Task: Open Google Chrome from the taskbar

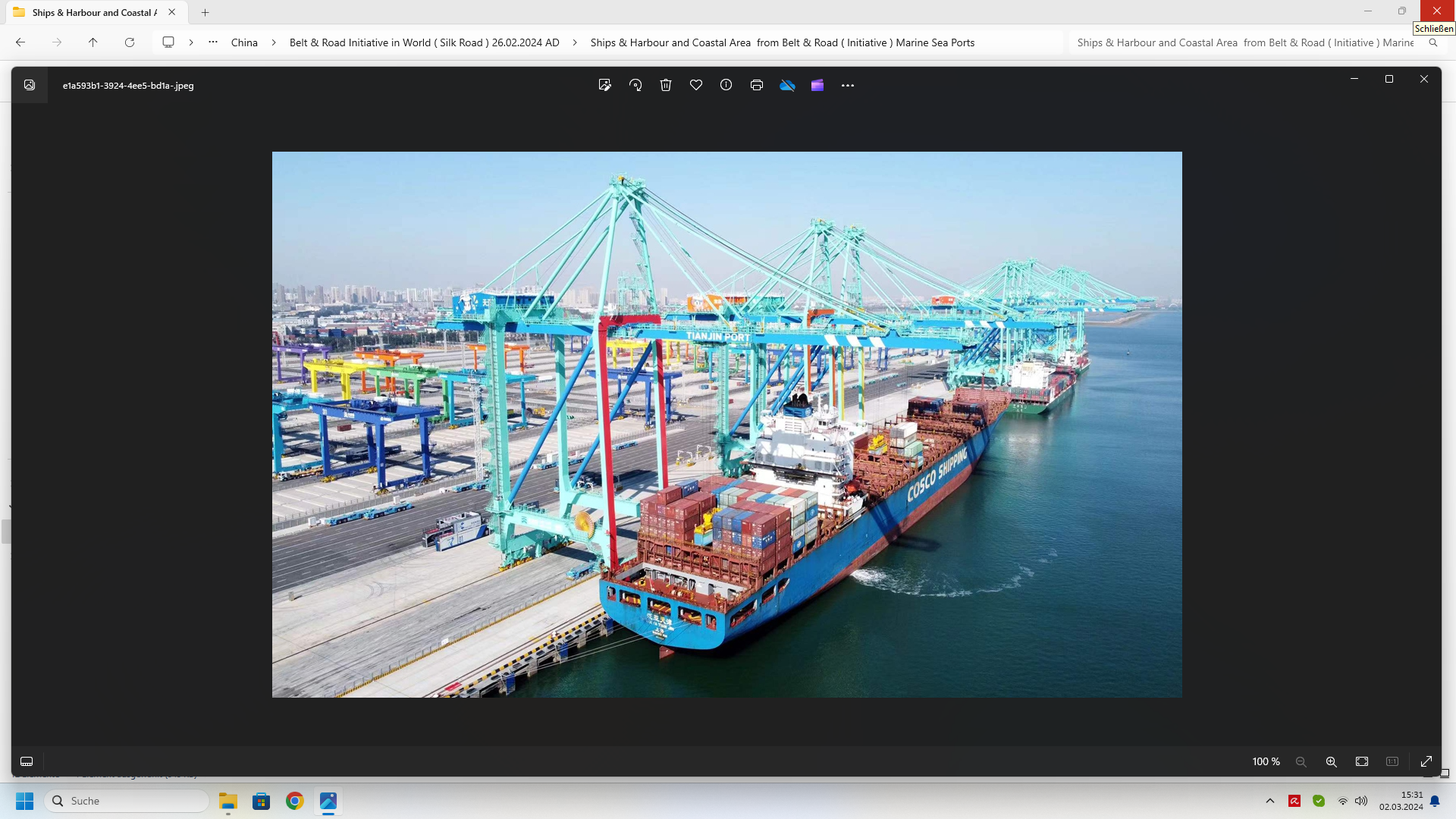Action: coord(295,801)
